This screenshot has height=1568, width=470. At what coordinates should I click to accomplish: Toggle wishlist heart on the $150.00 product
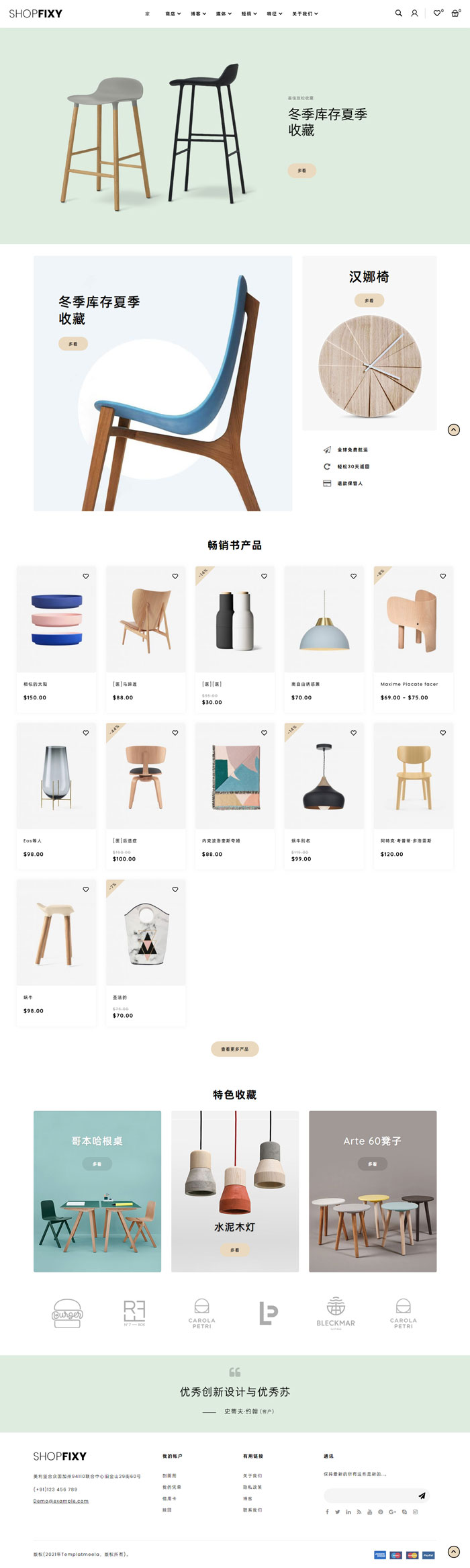coord(86,576)
